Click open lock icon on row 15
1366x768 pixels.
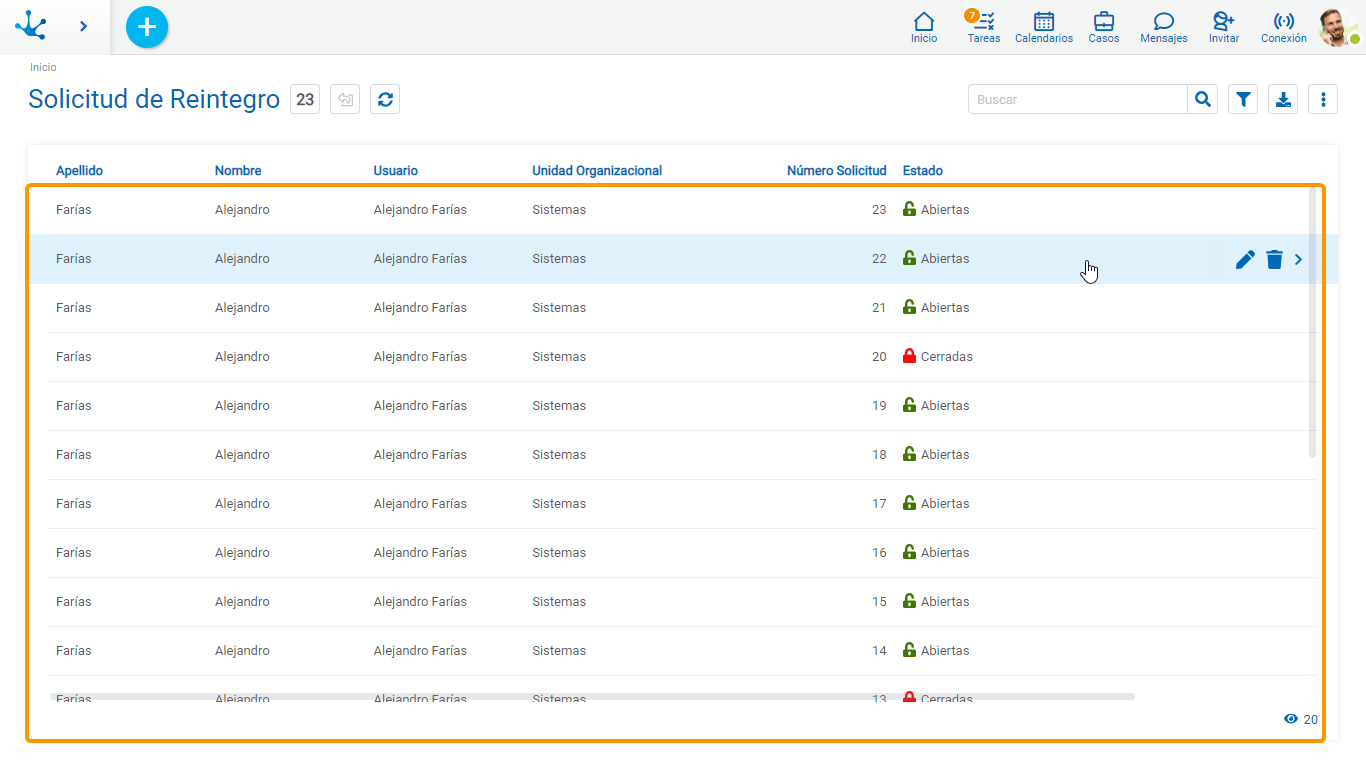pos(909,601)
